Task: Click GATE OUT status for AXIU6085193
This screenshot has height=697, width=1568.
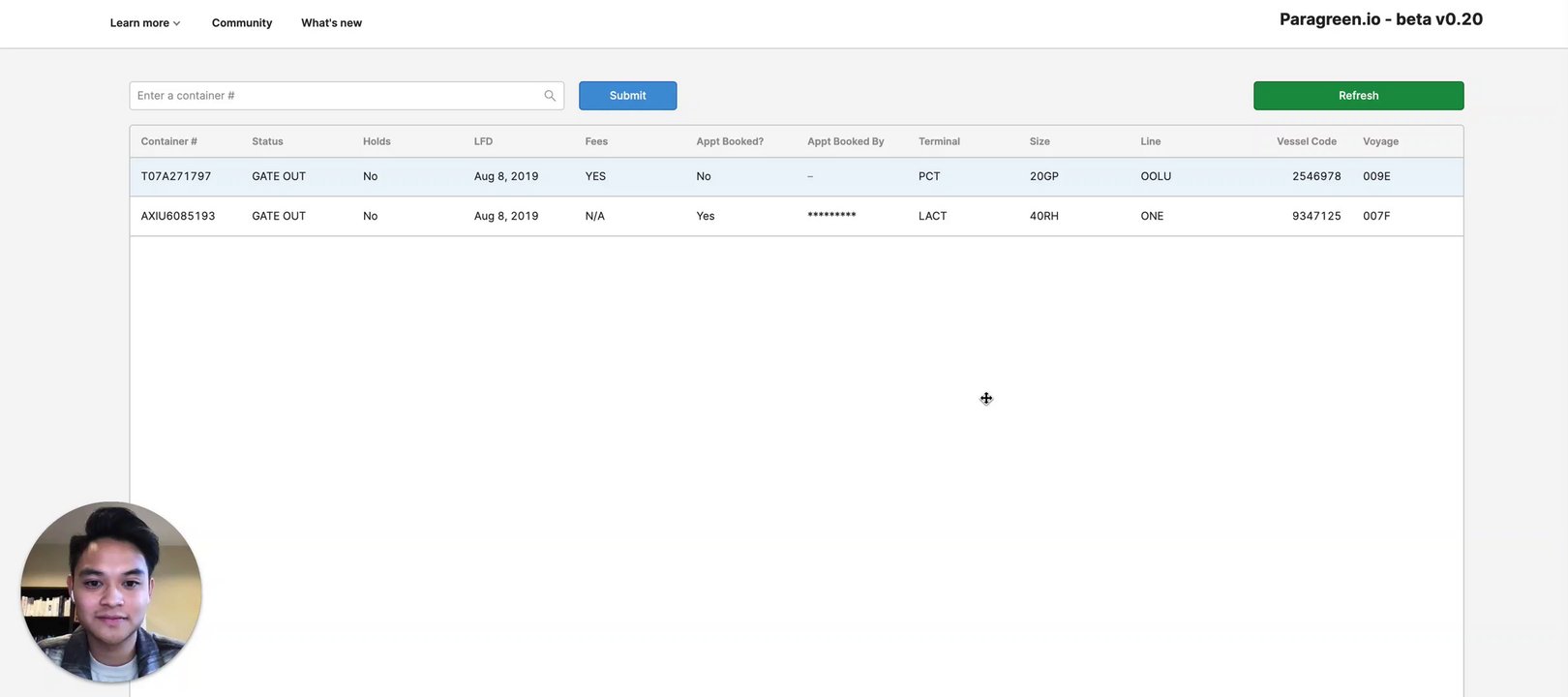Action: coord(279,216)
